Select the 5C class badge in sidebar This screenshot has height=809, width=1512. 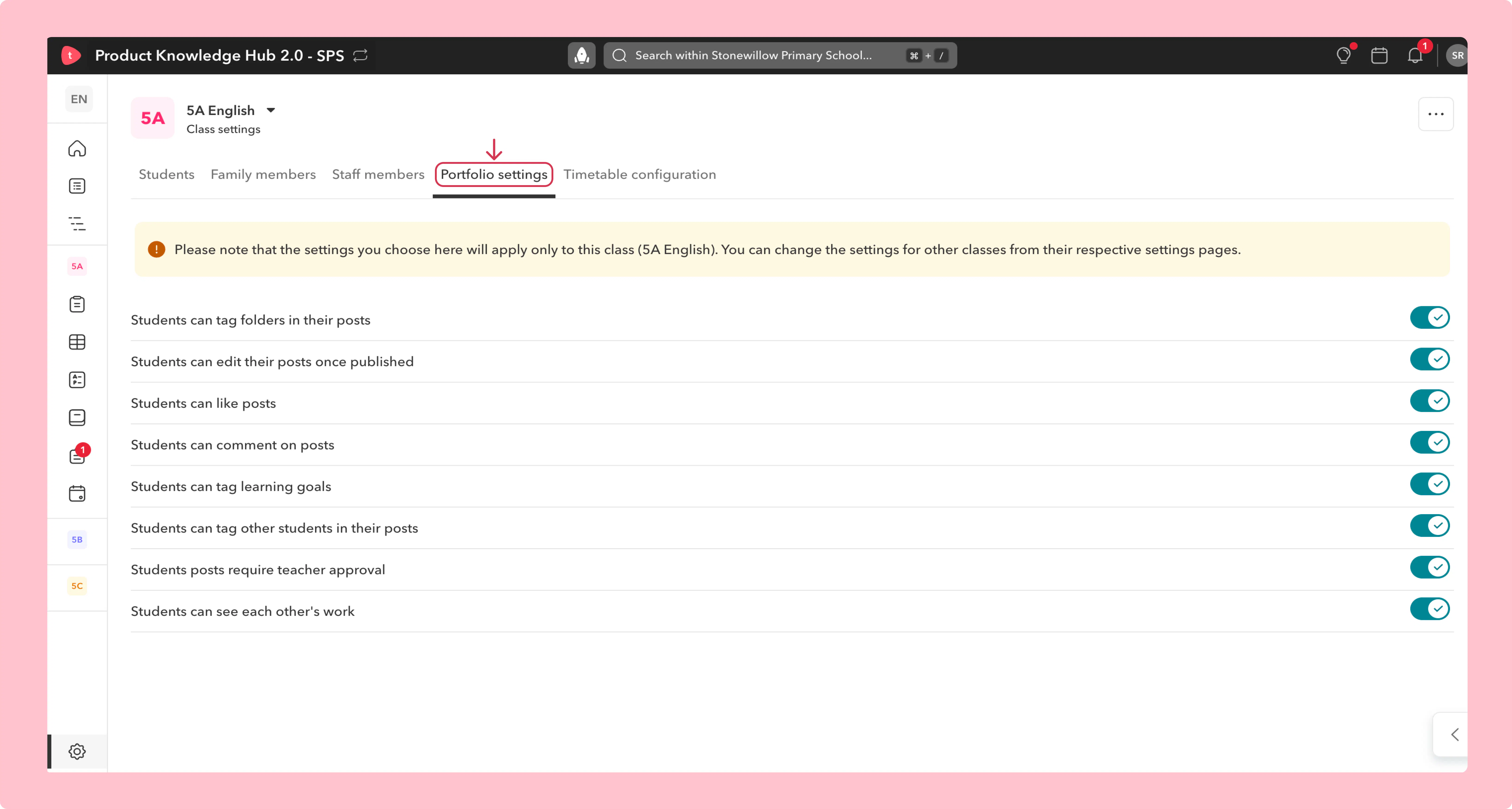tap(77, 586)
